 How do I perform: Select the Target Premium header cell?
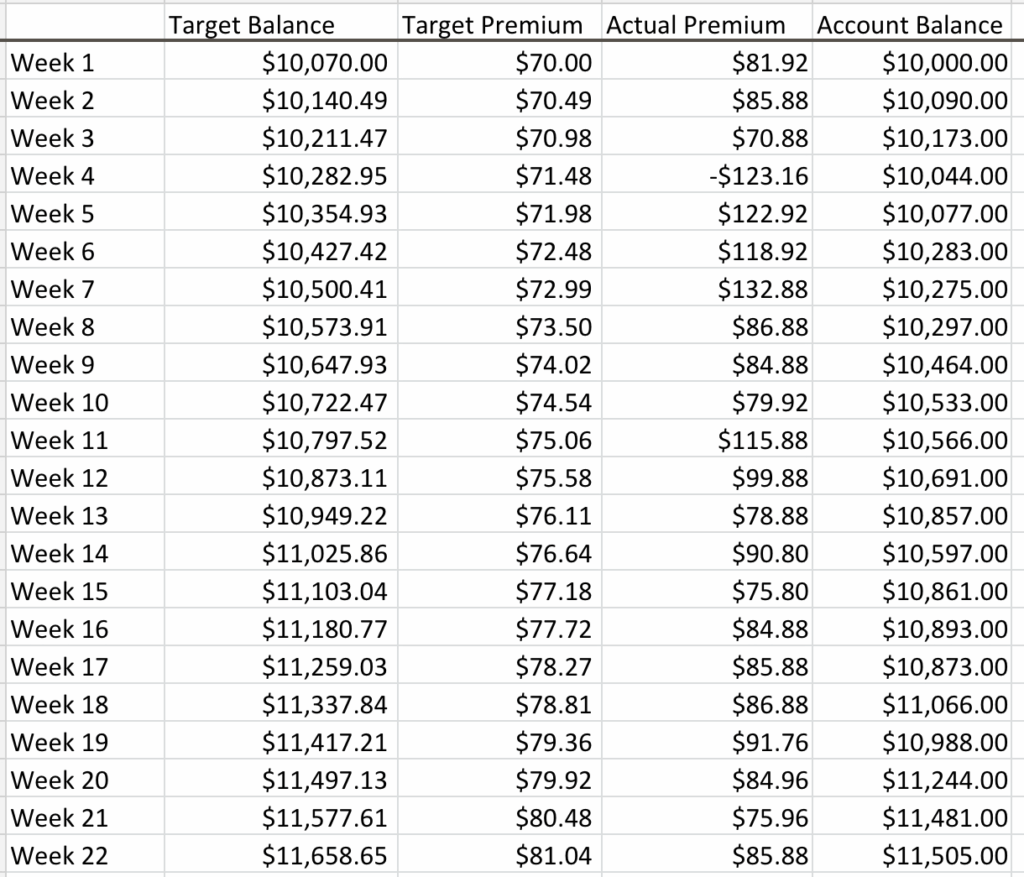pyautogui.click(x=491, y=26)
